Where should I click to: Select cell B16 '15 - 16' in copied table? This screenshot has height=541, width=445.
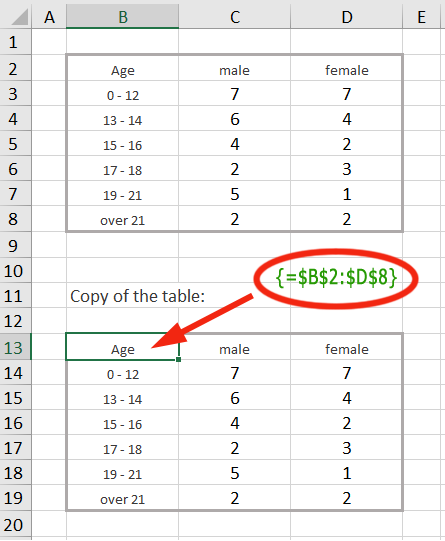(122, 422)
